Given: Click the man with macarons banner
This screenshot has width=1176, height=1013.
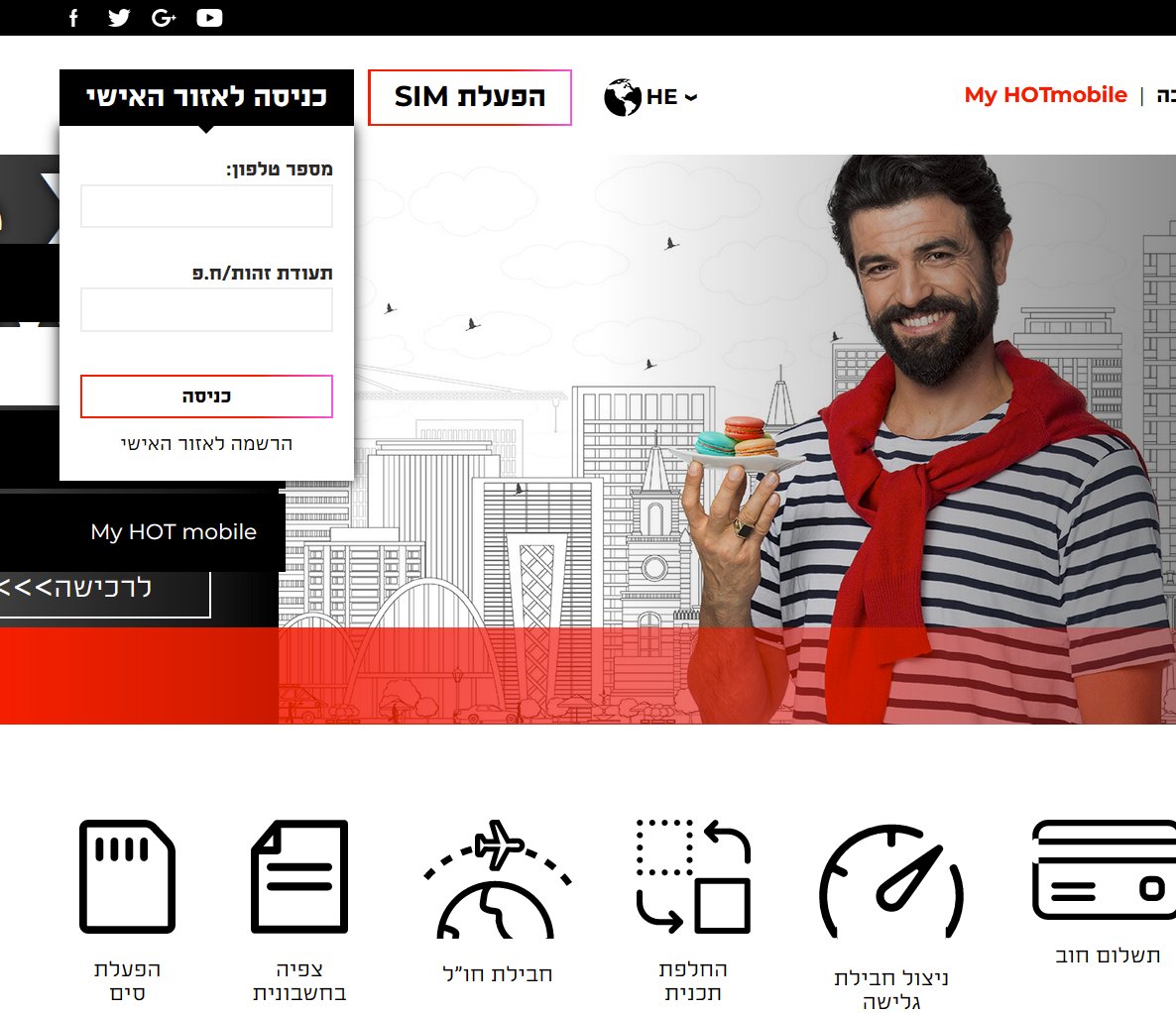Looking at the screenshot, I should 728,439.
